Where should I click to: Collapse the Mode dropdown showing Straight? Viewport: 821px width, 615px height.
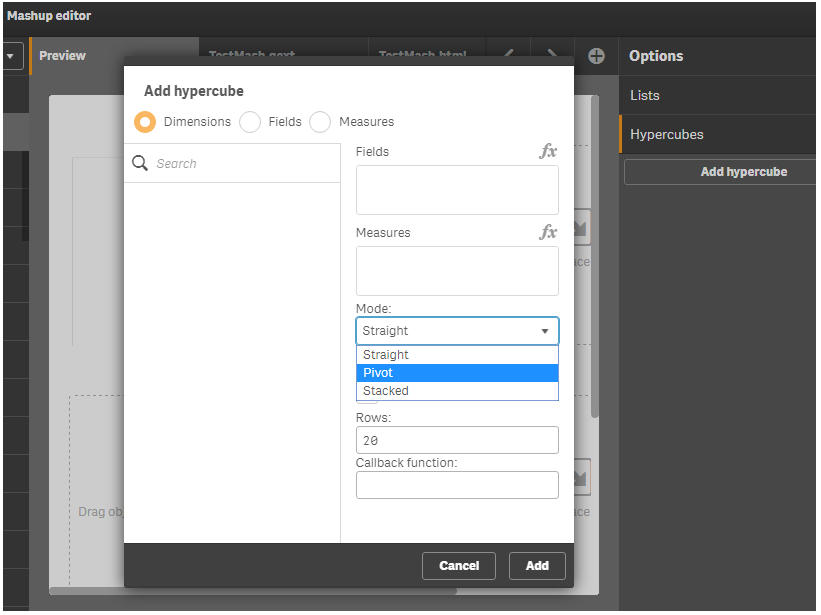coord(457,331)
